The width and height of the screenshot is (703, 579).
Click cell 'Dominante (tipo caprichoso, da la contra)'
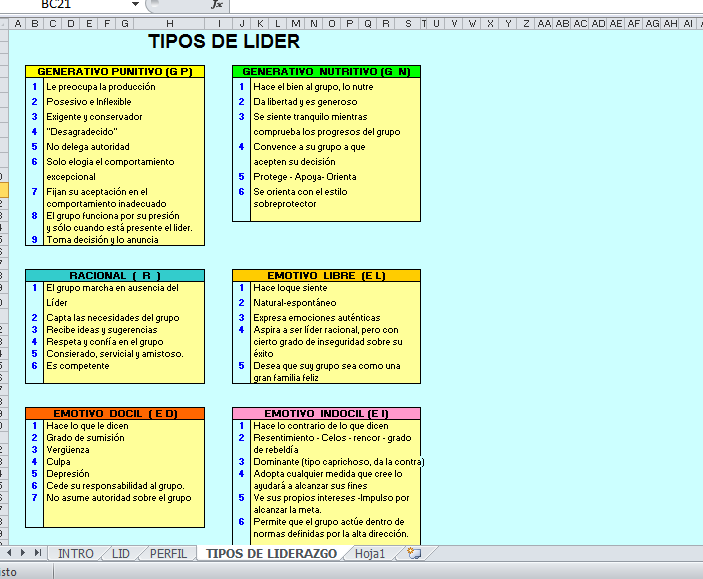point(338,462)
